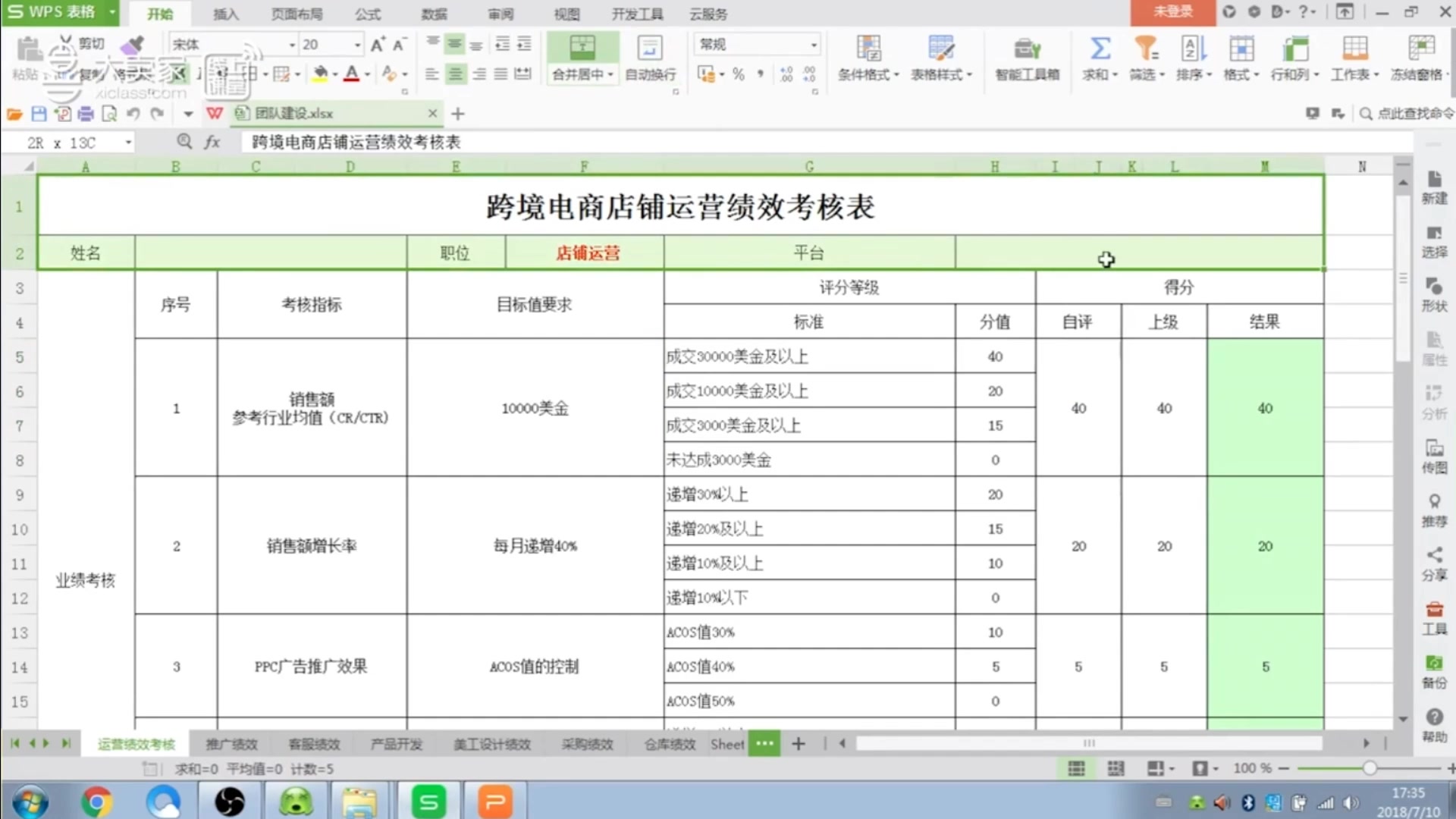1456x819 pixels.
Task: Apply the fill color bucket icon
Action: [x=320, y=74]
